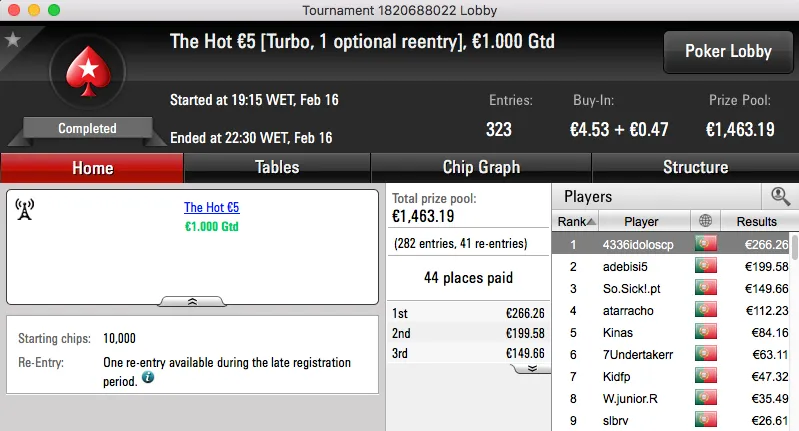Open The Hot €5 link
Image resolution: width=799 pixels, height=431 pixels.
(211, 208)
